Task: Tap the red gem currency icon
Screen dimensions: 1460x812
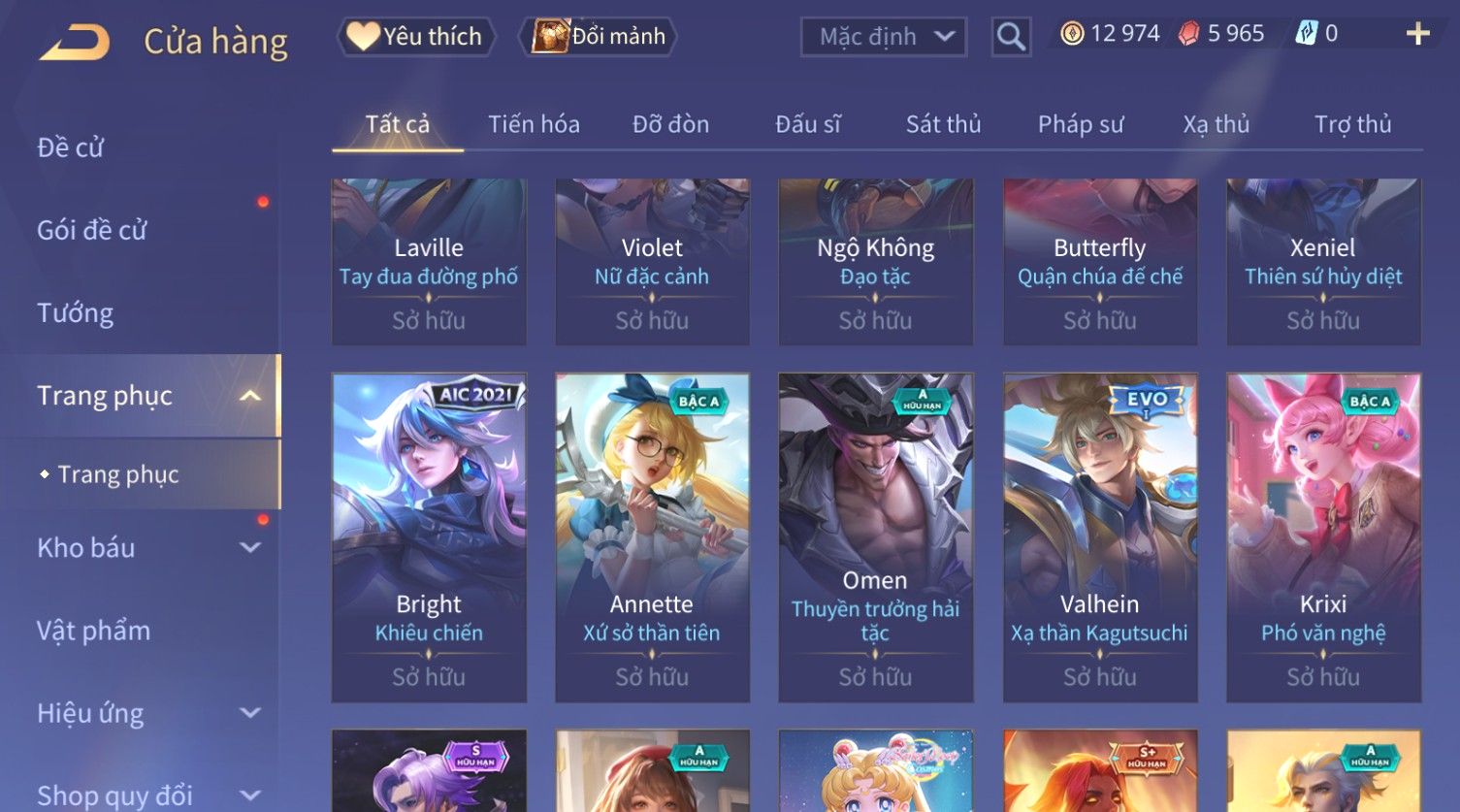Action: (x=1188, y=34)
